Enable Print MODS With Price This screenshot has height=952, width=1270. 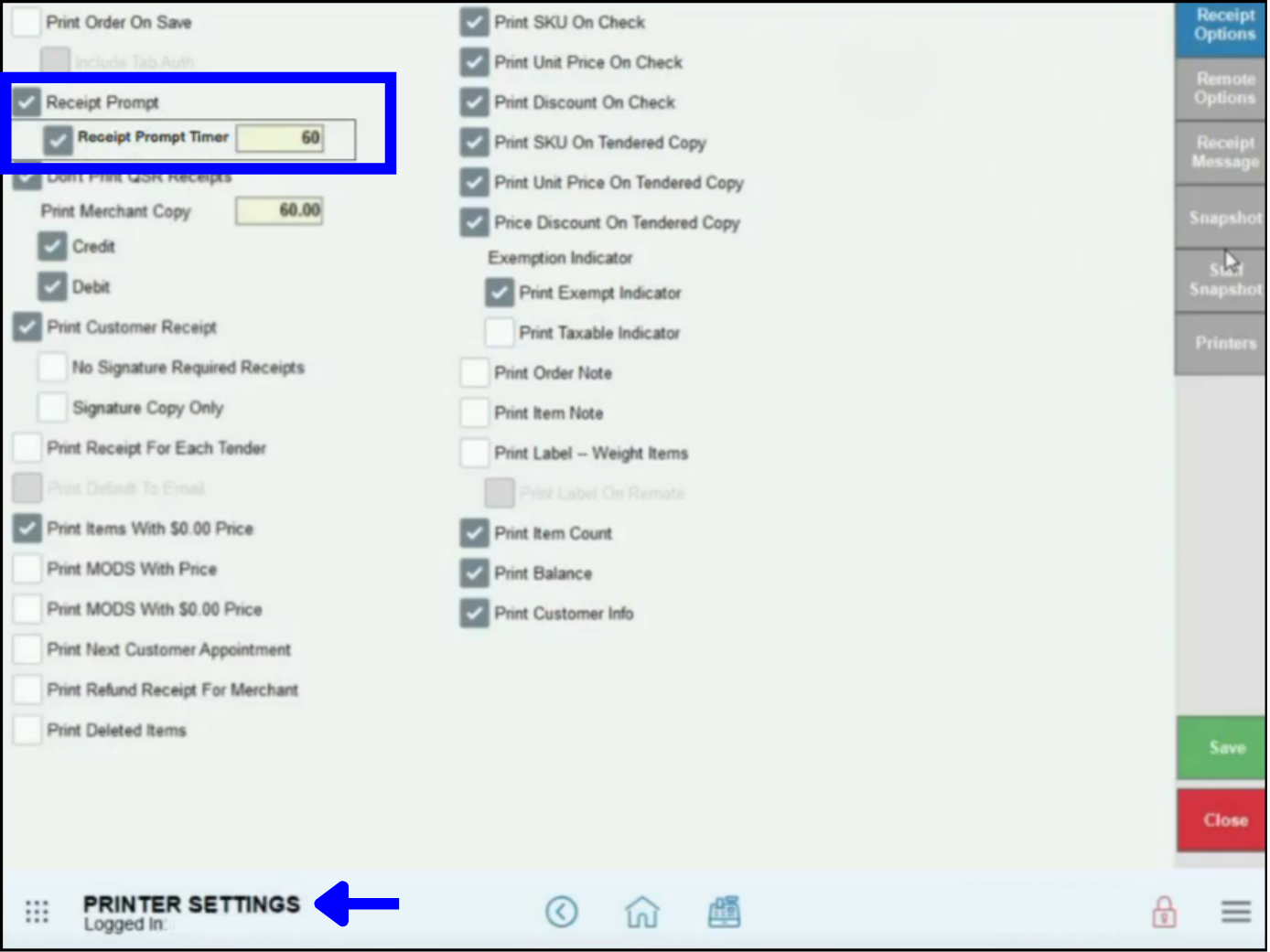coord(27,569)
